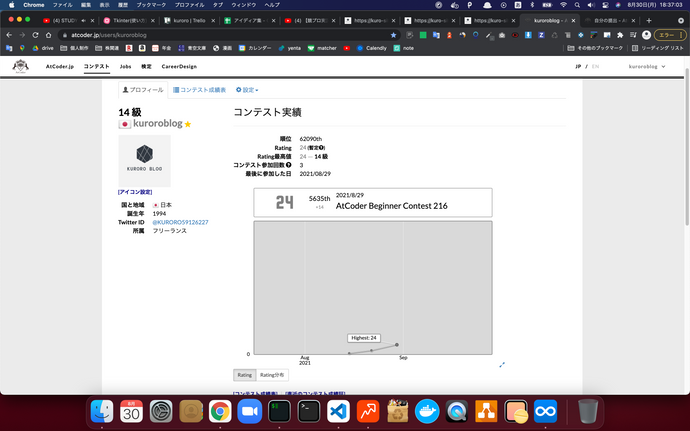Image resolution: width=690 pixels, height=431 pixels.
Task: Open the 株関連 bookmark folder
Action: tap(107, 48)
